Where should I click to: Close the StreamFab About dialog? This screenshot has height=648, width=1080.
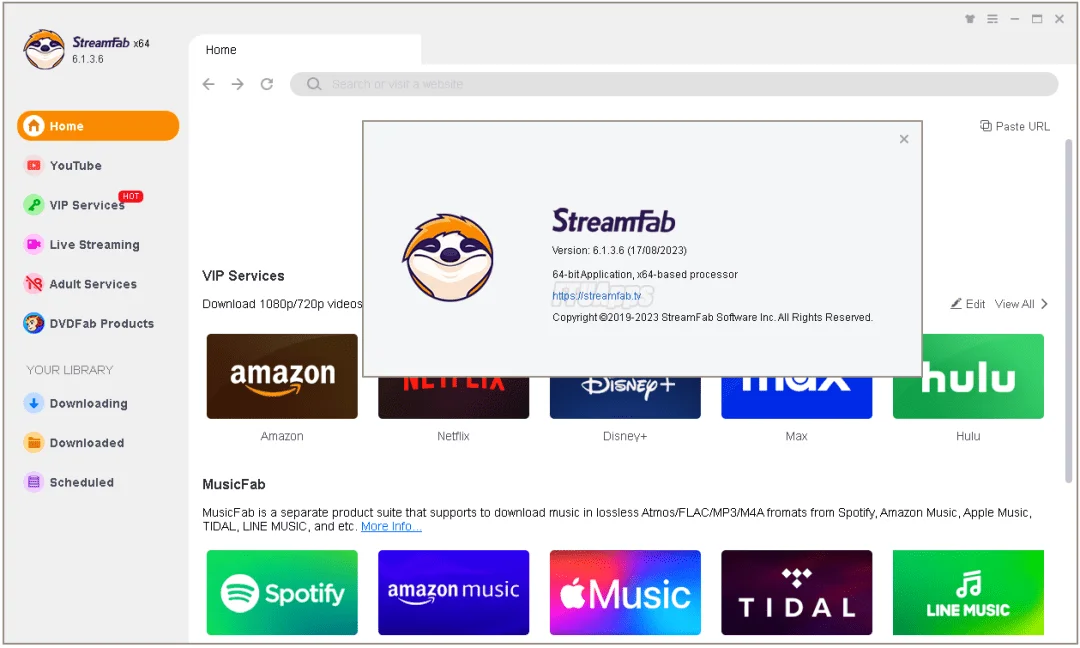click(x=904, y=139)
